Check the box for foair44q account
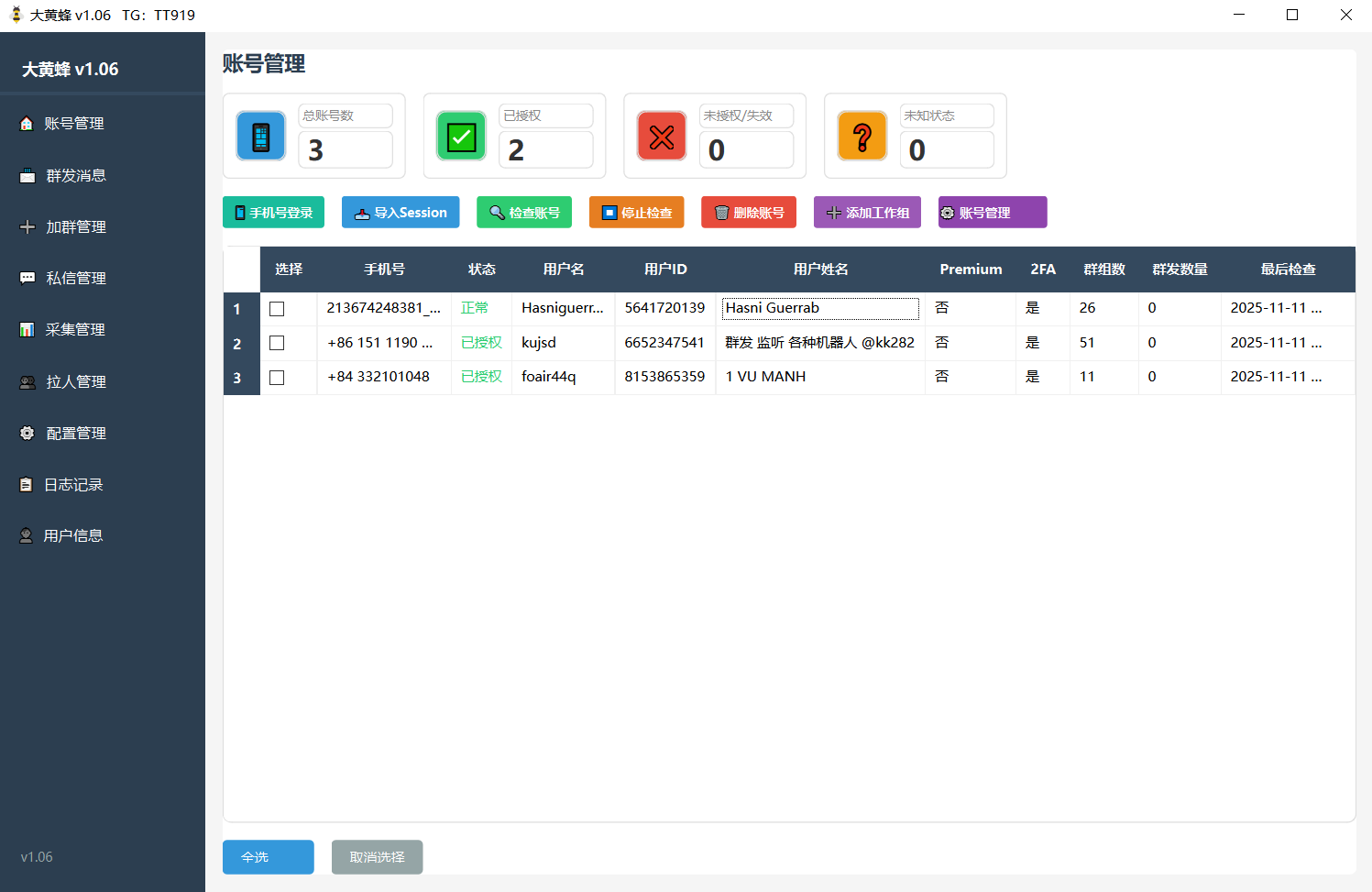 click(x=277, y=378)
